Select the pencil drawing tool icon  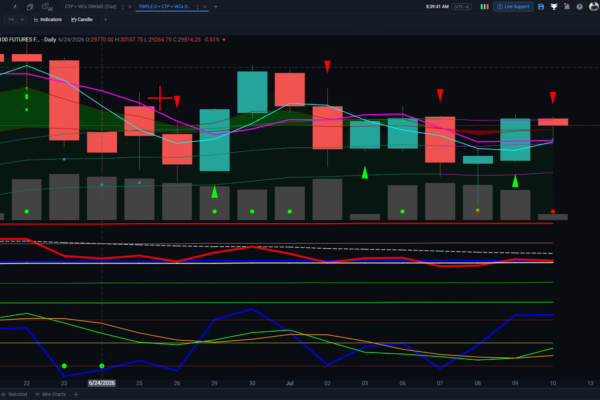(15, 7)
